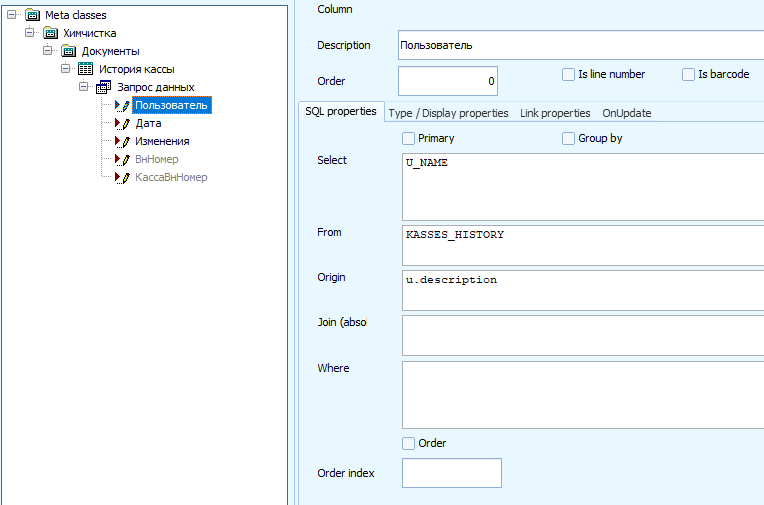764x505 pixels.
Task: Switch to the SQL properties tab
Action: click(x=341, y=112)
